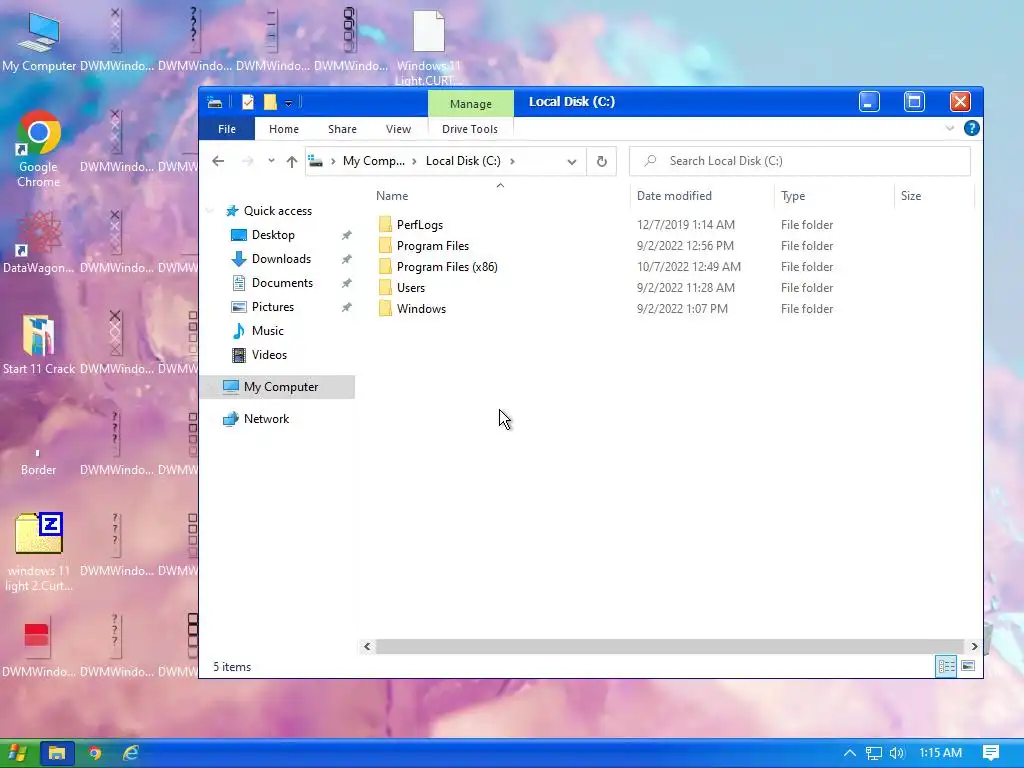Screen dimensions: 1024x768
Task: Switch to Details view in status bar
Action: pyautogui.click(x=946, y=665)
